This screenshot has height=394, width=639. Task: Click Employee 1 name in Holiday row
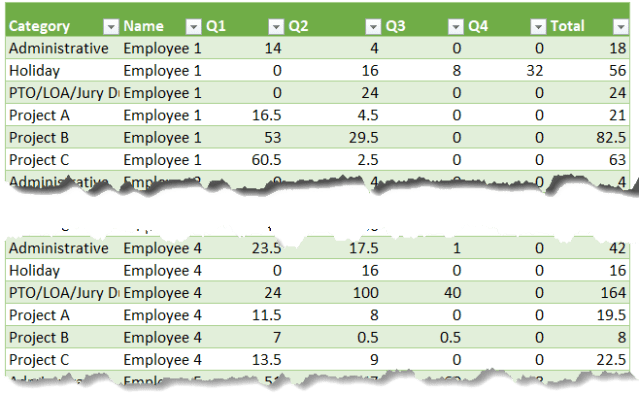163,71
